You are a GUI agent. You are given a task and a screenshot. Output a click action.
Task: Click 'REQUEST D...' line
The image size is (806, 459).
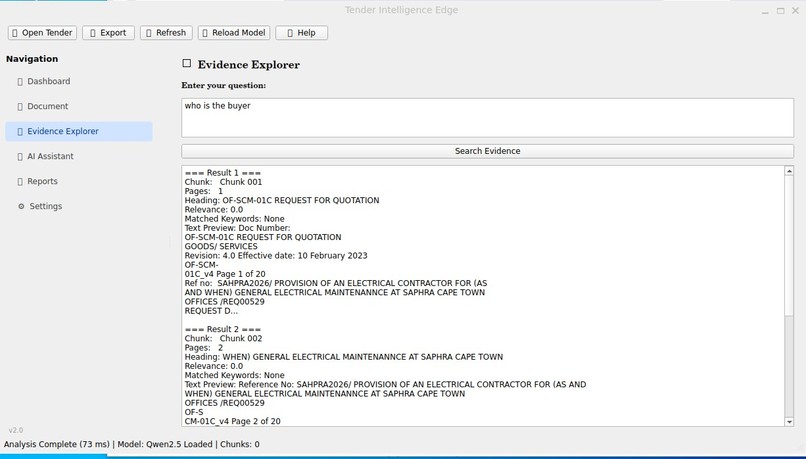coord(211,311)
